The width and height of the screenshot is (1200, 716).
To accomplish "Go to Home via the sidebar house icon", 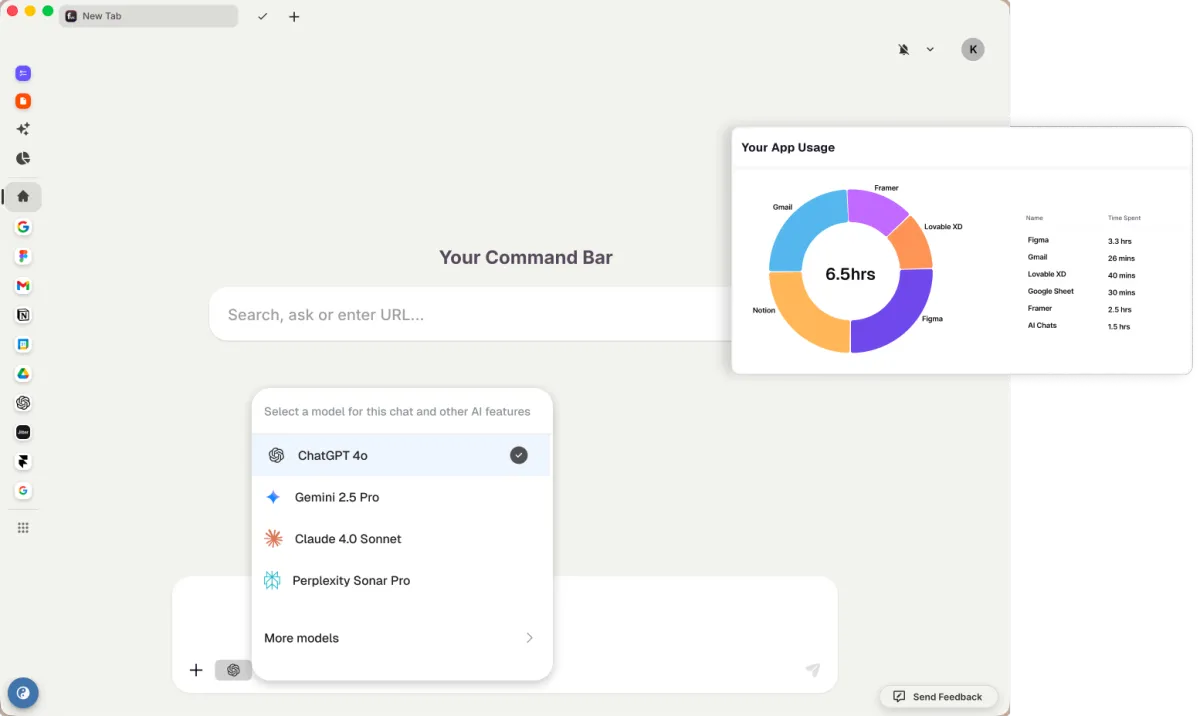I will (x=23, y=196).
